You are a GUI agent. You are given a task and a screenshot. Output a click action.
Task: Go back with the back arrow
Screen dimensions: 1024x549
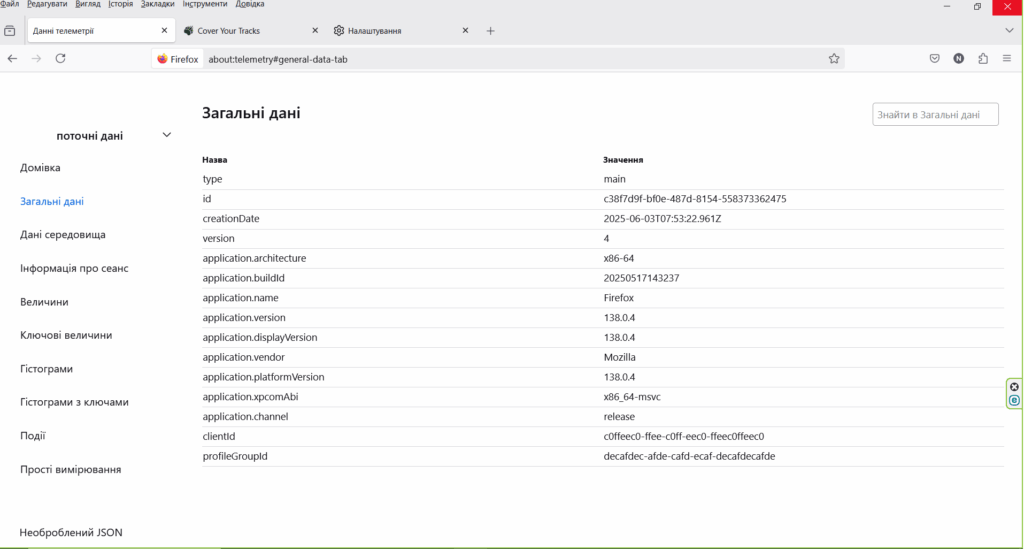(x=12, y=59)
